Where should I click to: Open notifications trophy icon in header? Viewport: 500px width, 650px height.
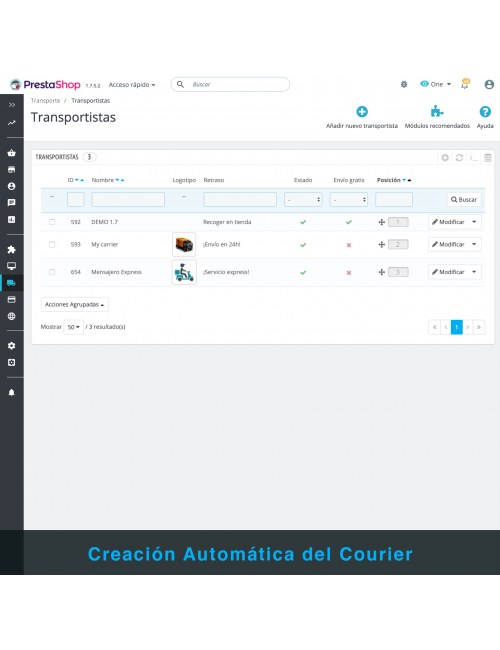coord(465,84)
